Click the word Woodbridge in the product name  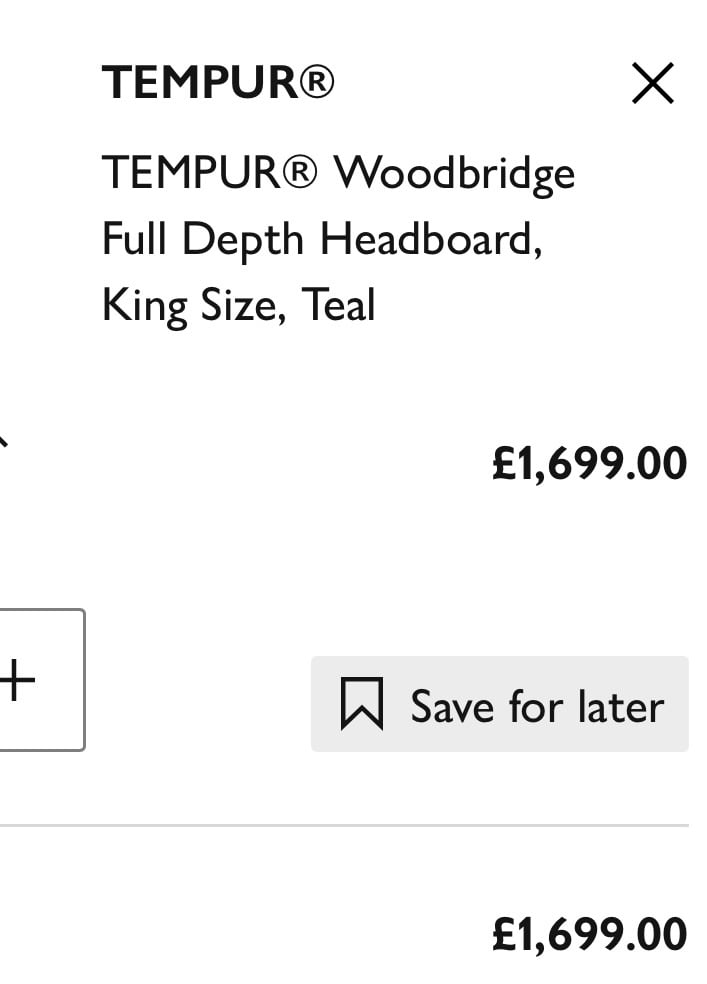click(454, 174)
